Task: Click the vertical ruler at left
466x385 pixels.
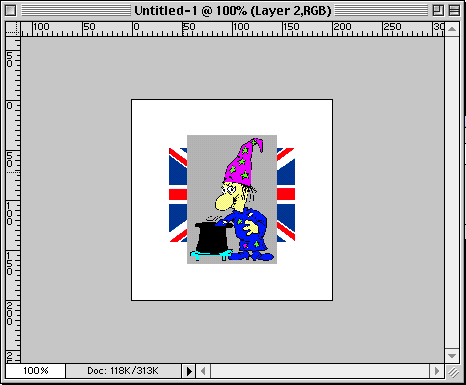Action: point(13,200)
